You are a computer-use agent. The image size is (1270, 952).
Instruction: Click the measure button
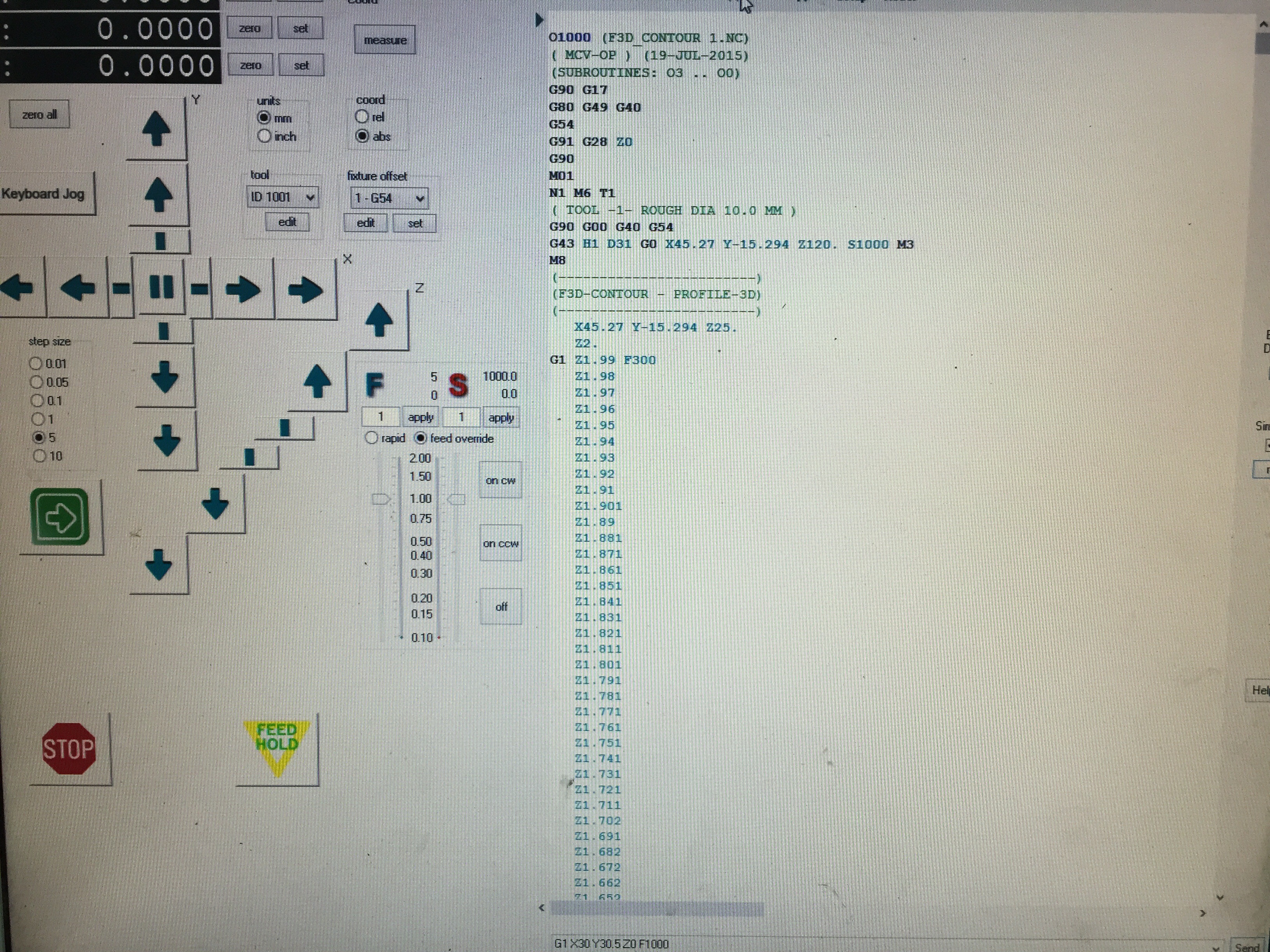pyautogui.click(x=385, y=40)
